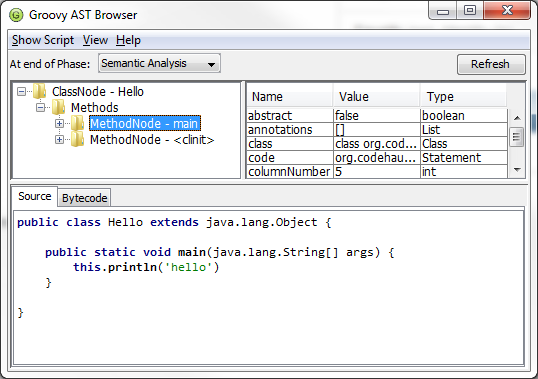The image size is (538, 379).
Task: Click the Refresh button
Action: coord(491,64)
